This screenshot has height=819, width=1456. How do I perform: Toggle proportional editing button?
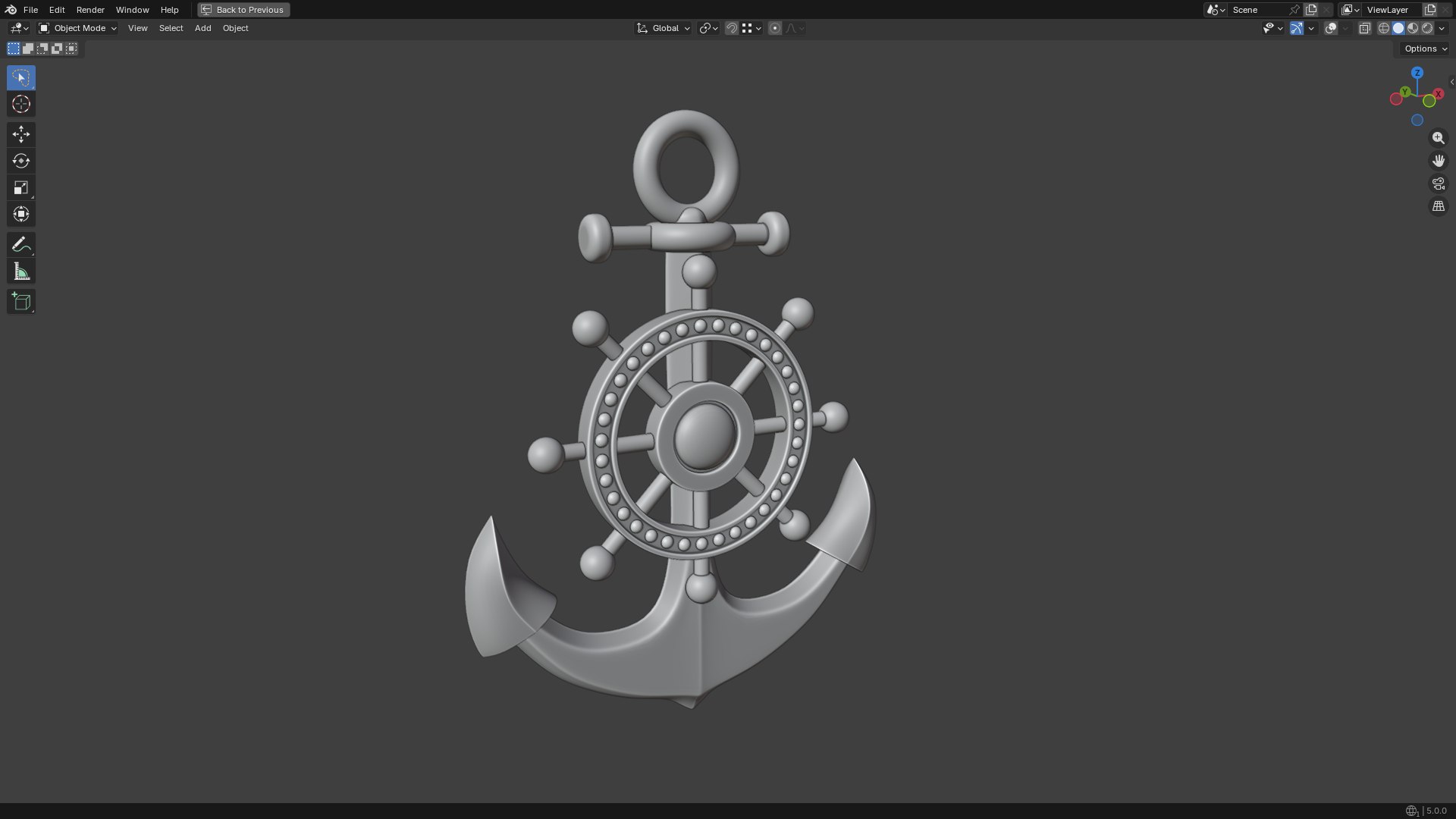[x=774, y=28]
